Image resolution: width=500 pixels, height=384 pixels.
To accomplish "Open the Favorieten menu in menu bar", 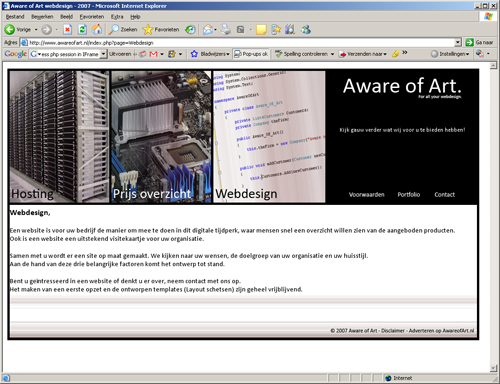I will (92, 17).
